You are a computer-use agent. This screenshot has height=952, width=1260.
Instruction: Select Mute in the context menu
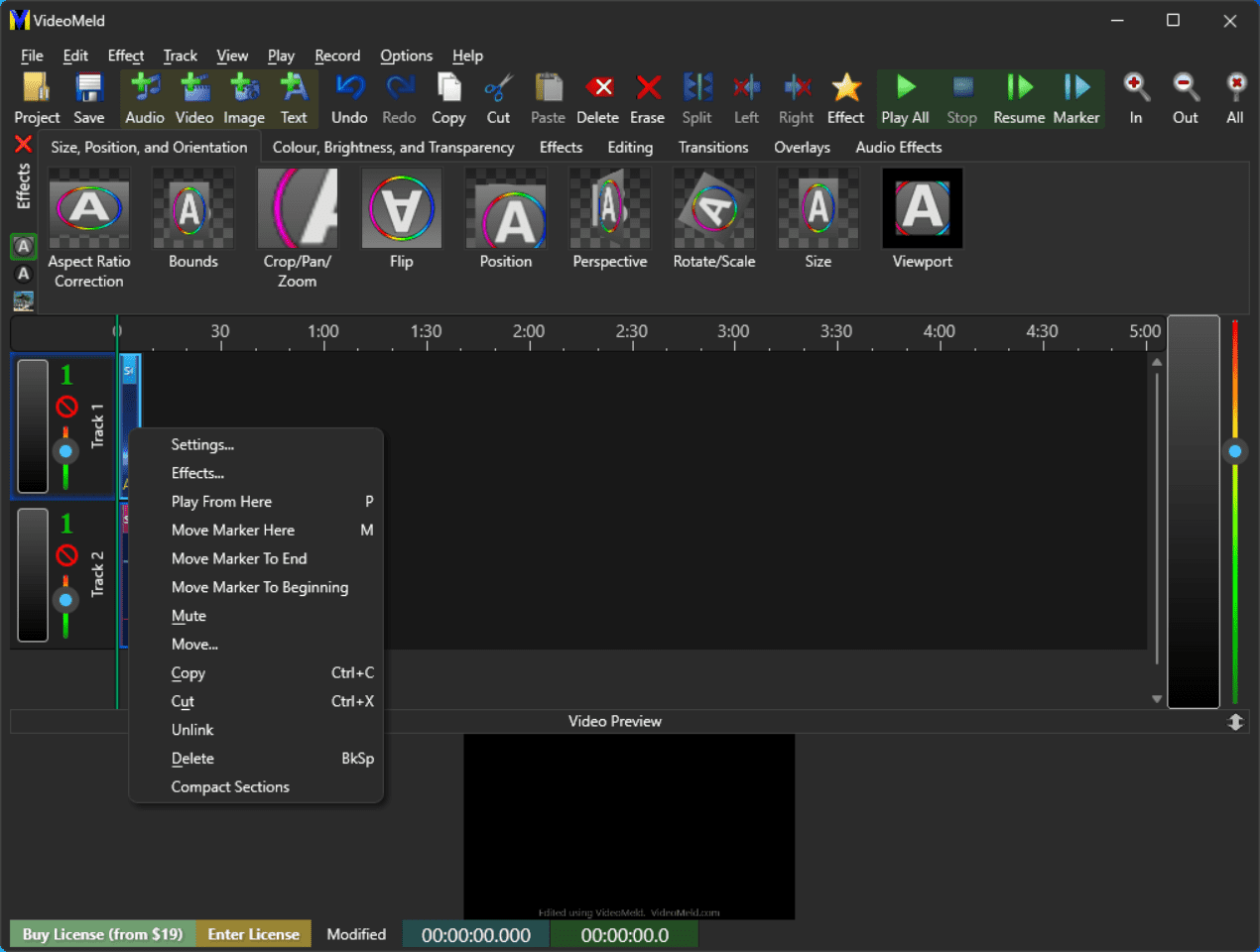tap(256, 616)
